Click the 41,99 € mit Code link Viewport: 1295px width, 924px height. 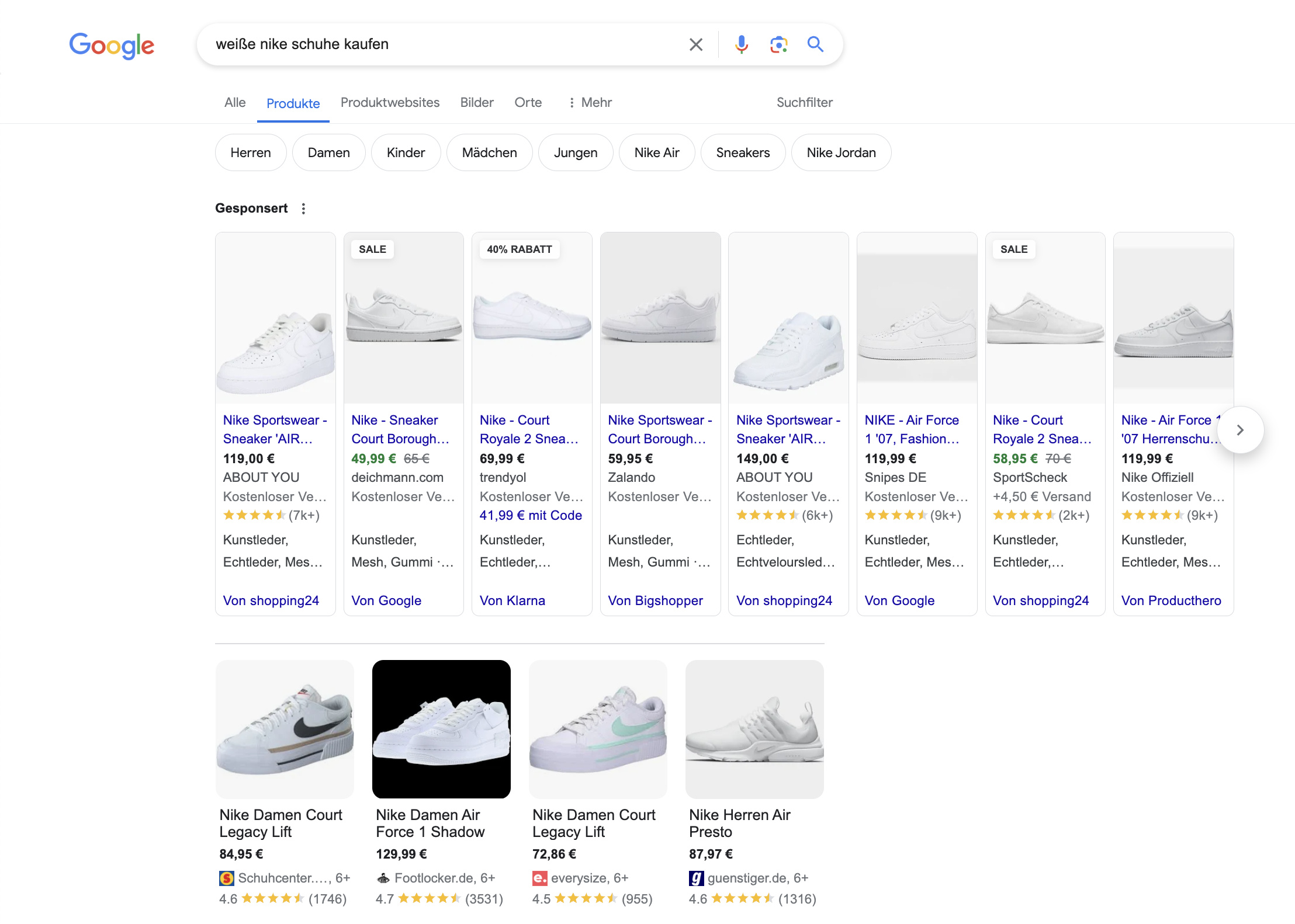531,515
